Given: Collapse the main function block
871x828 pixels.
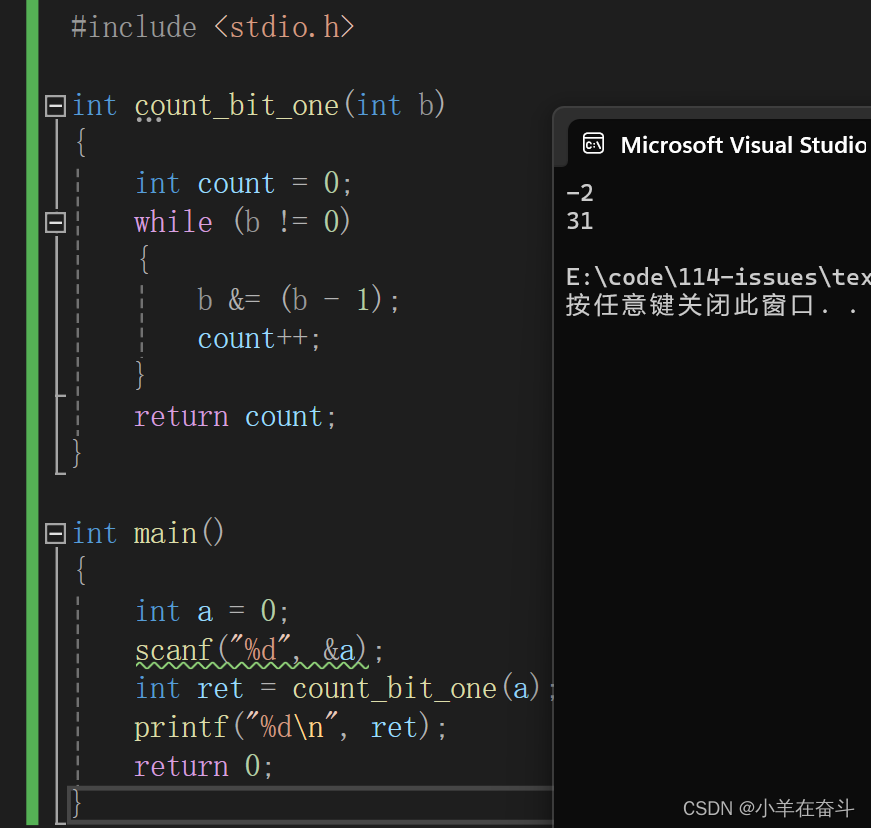Looking at the screenshot, I should point(55,533).
